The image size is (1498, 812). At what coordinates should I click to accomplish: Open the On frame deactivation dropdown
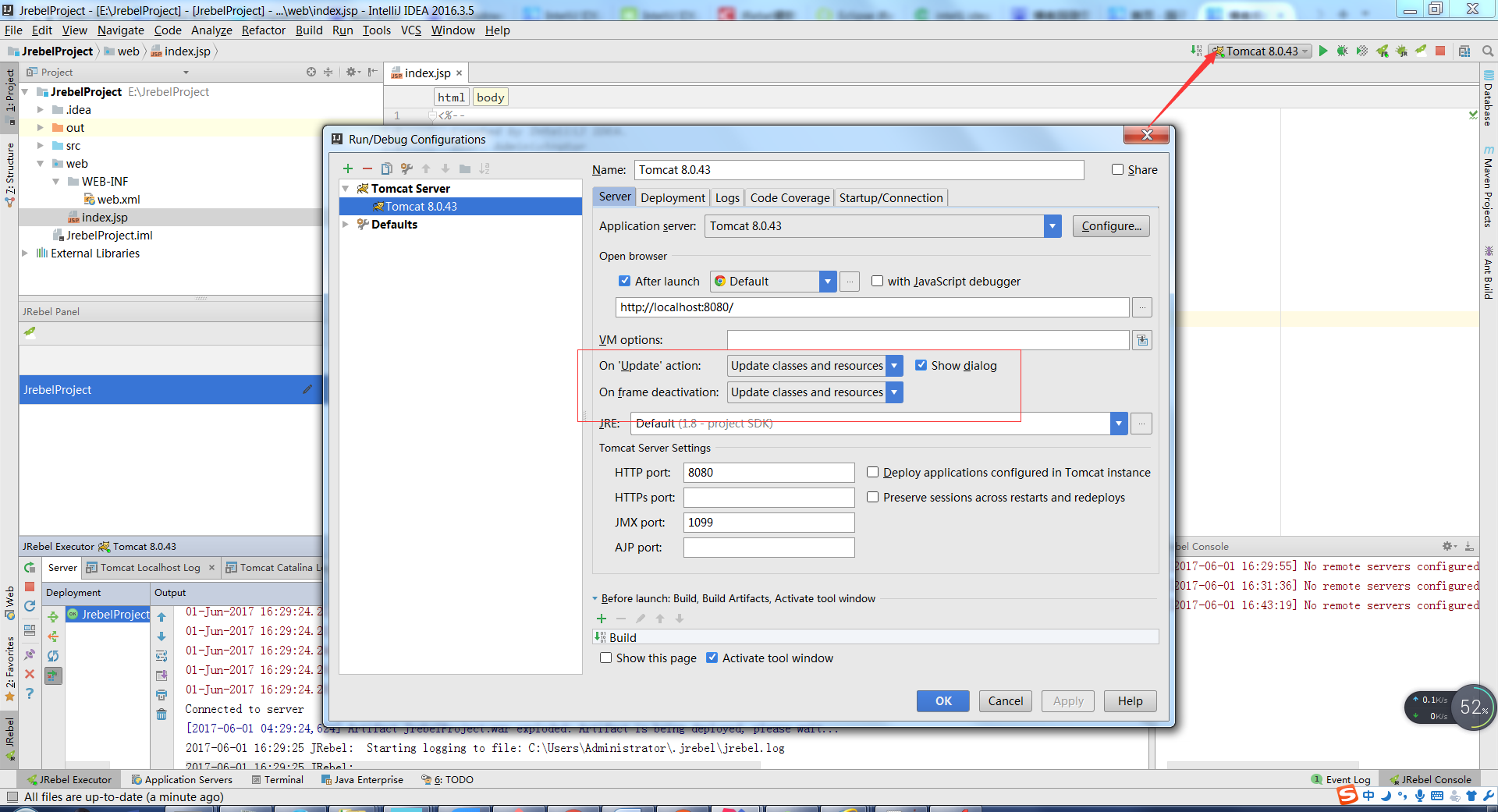pos(894,392)
